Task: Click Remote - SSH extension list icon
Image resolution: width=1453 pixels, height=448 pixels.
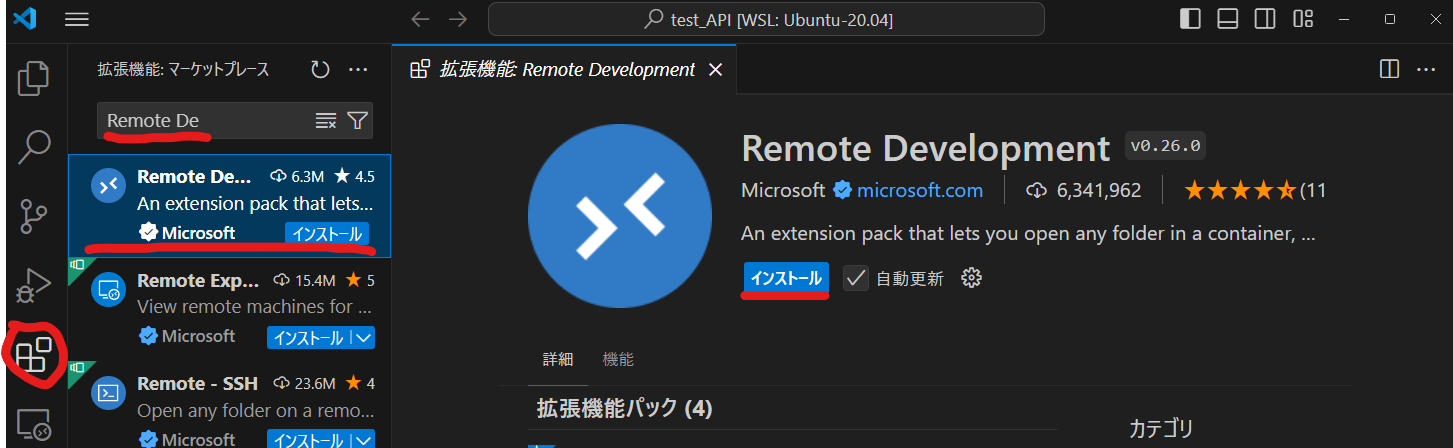Action: coord(107,392)
